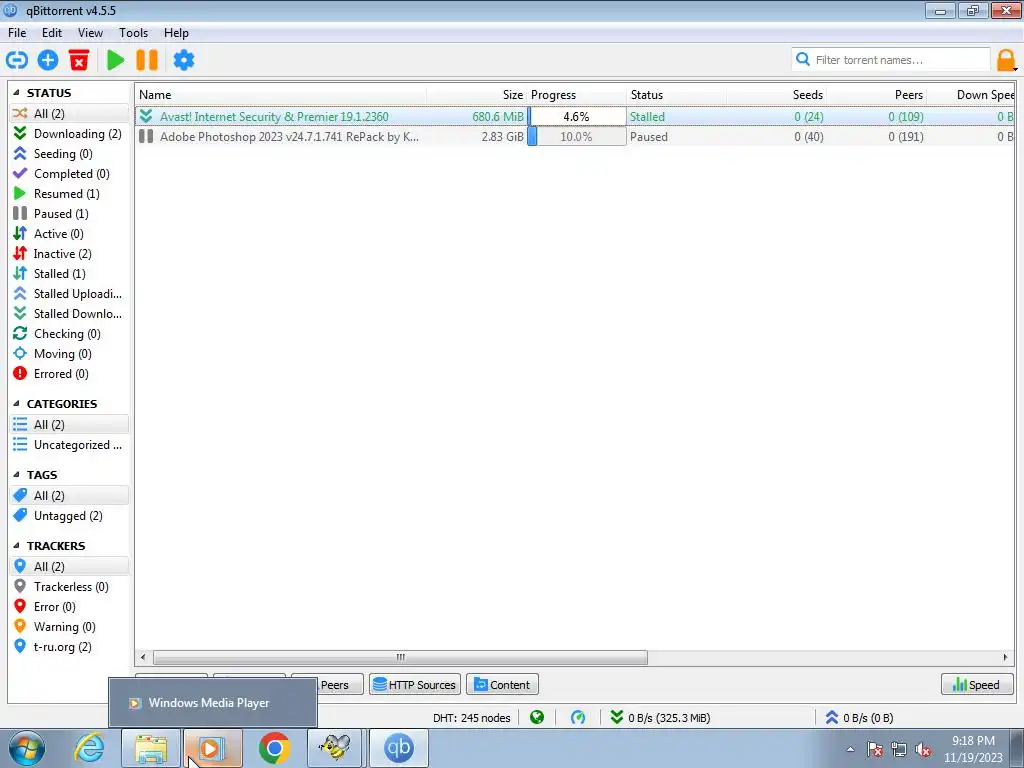Sort torrents by Seeds column header
The width and height of the screenshot is (1024, 768).
pos(776,95)
